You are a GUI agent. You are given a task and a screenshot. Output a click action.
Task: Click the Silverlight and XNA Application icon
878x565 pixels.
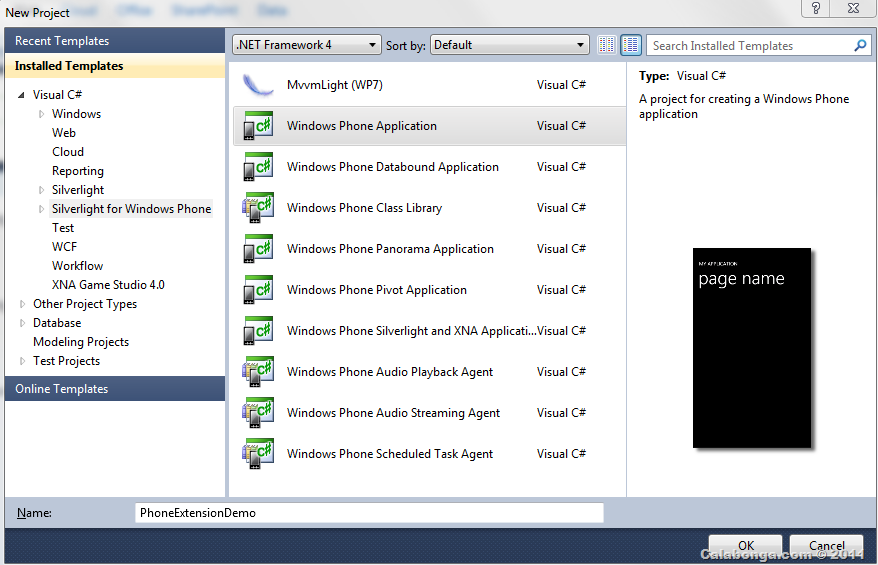point(258,330)
